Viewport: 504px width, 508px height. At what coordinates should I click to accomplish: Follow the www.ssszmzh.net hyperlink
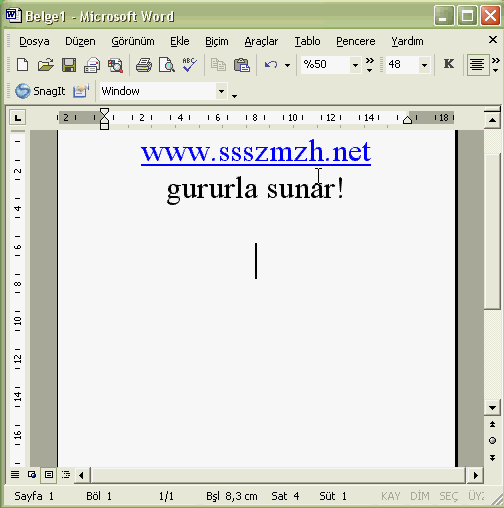(256, 152)
